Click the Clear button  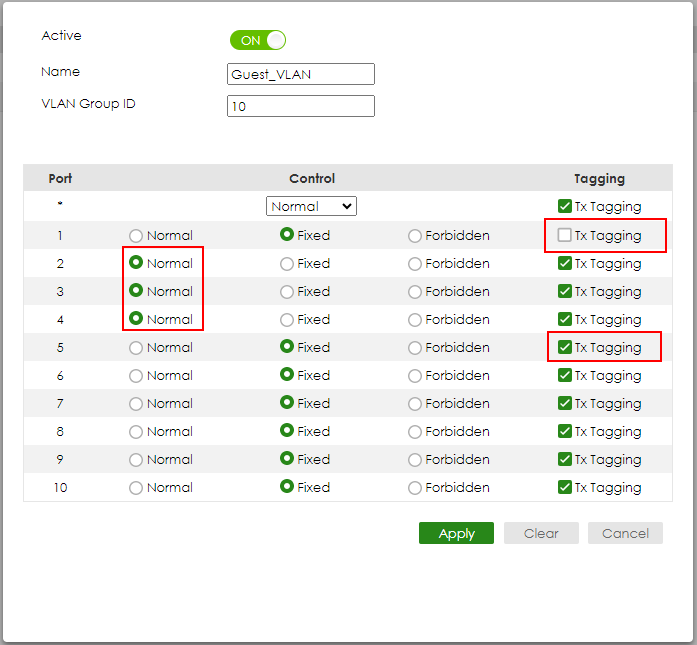(x=541, y=533)
